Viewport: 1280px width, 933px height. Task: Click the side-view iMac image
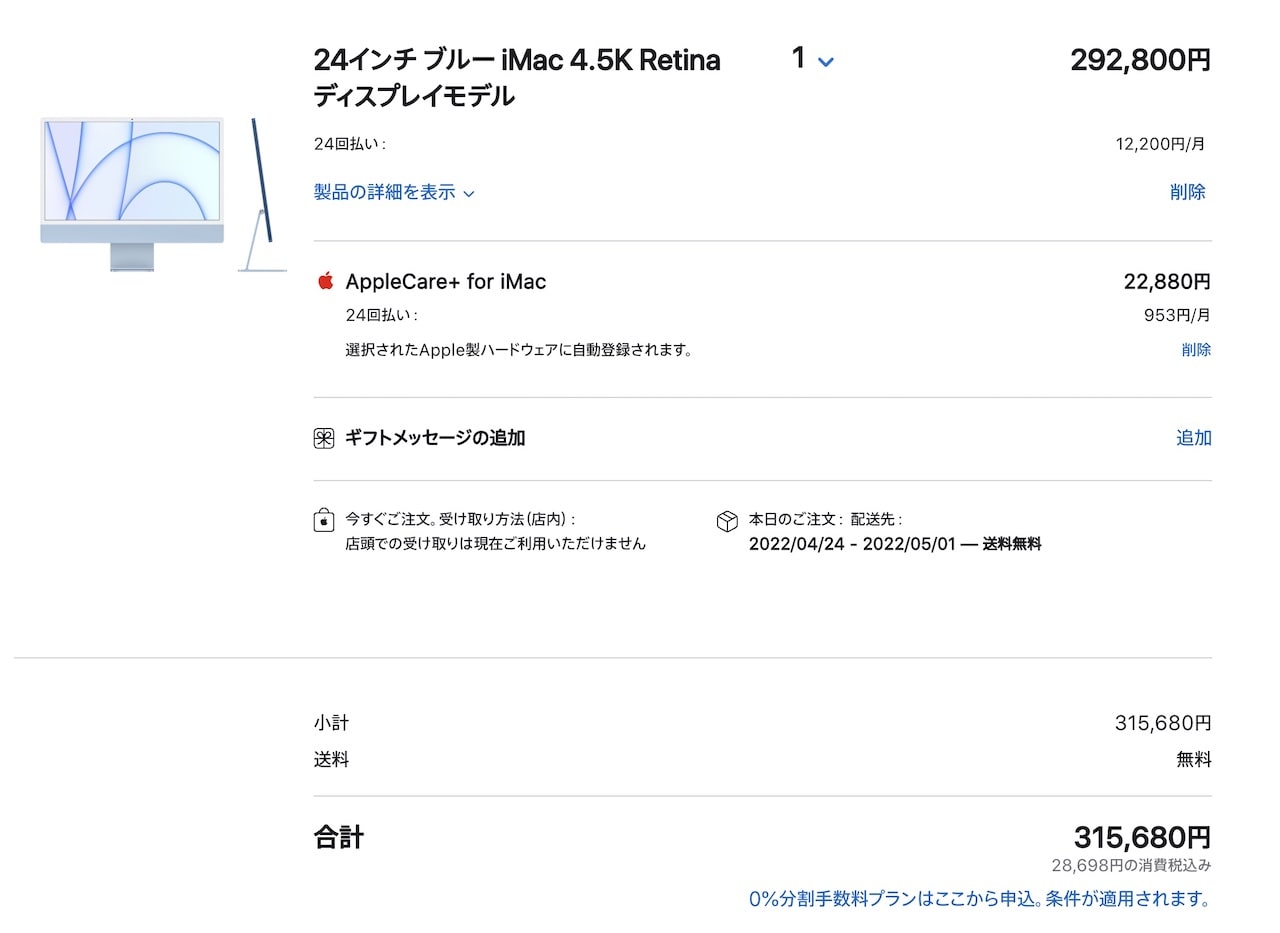(x=263, y=195)
